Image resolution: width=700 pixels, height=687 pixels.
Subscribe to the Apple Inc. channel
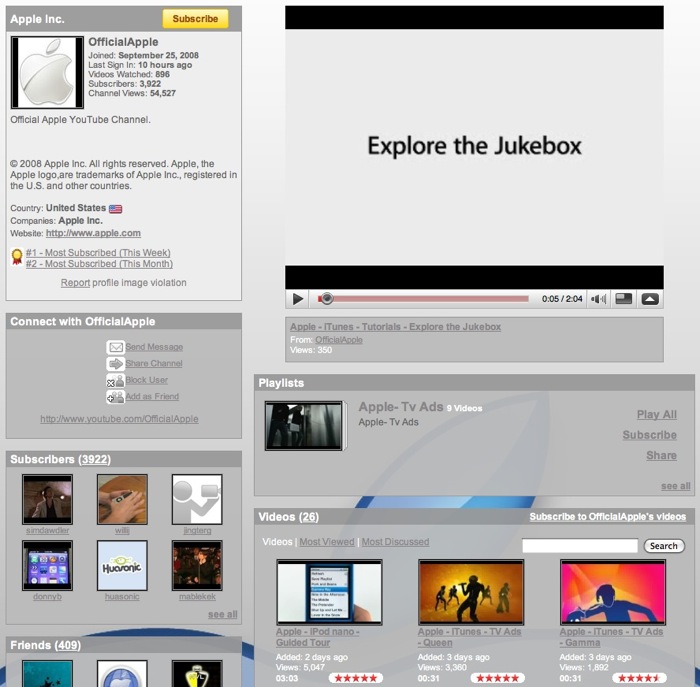tap(195, 19)
